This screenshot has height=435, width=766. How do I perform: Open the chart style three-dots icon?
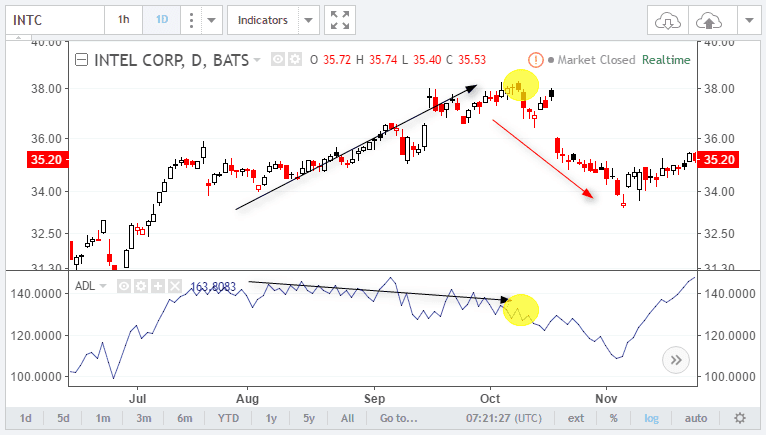[x=191, y=20]
